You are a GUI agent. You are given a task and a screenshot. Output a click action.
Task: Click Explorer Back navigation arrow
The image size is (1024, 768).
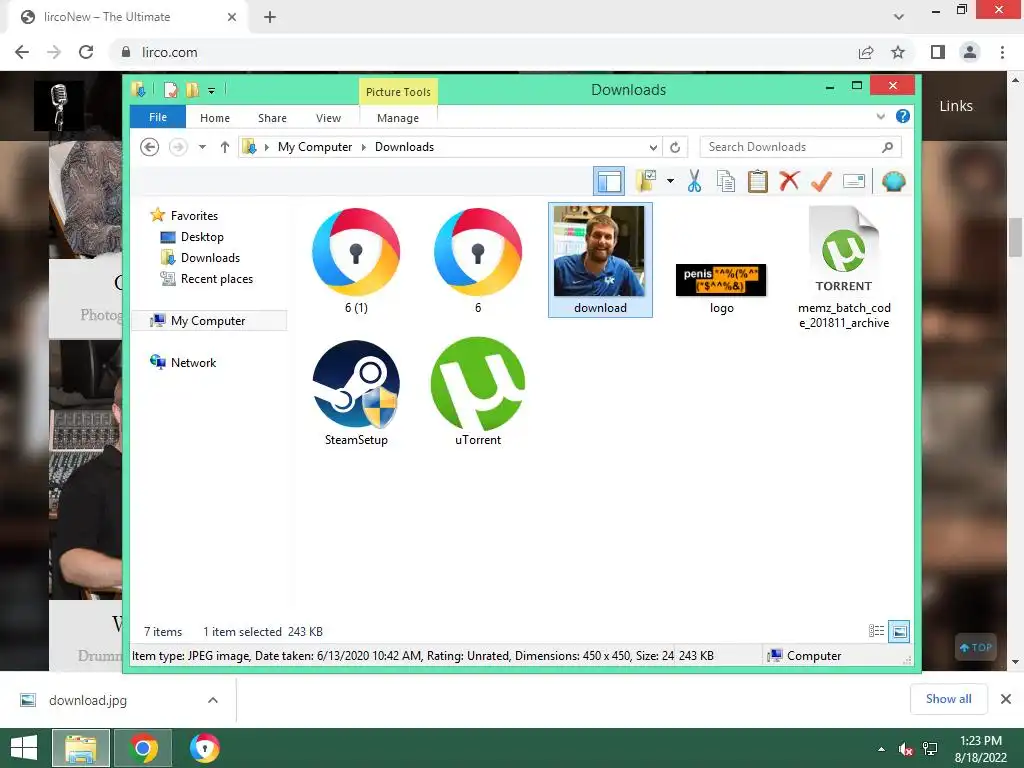tap(150, 147)
